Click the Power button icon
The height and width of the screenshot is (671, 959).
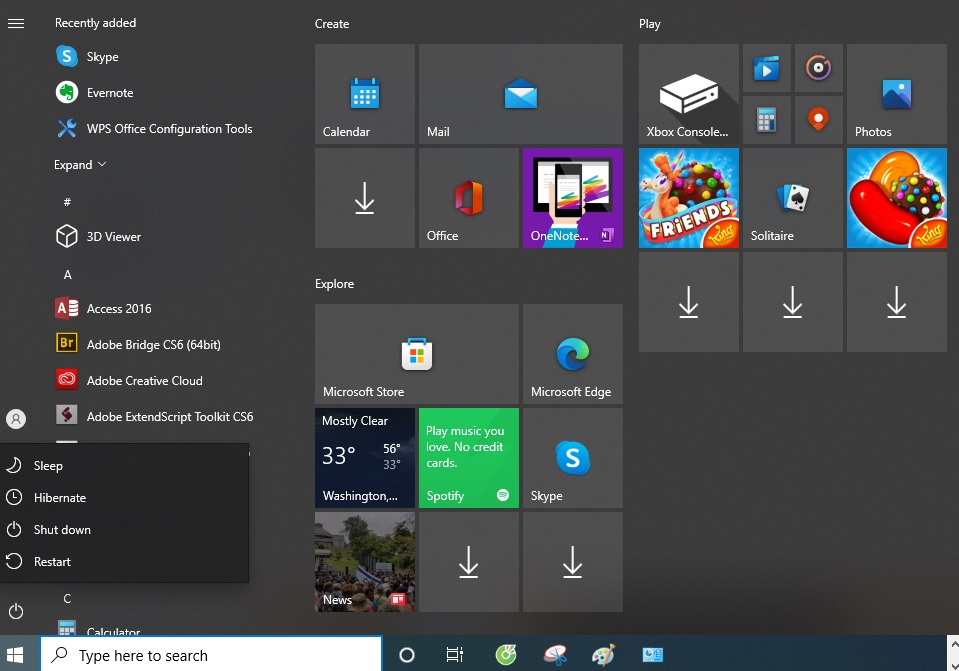pyautogui.click(x=16, y=611)
